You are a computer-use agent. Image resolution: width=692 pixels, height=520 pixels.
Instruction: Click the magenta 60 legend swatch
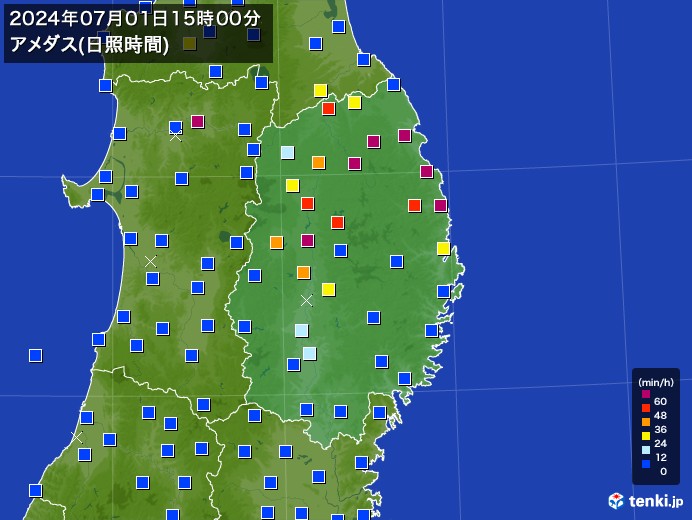click(x=646, y=394)
